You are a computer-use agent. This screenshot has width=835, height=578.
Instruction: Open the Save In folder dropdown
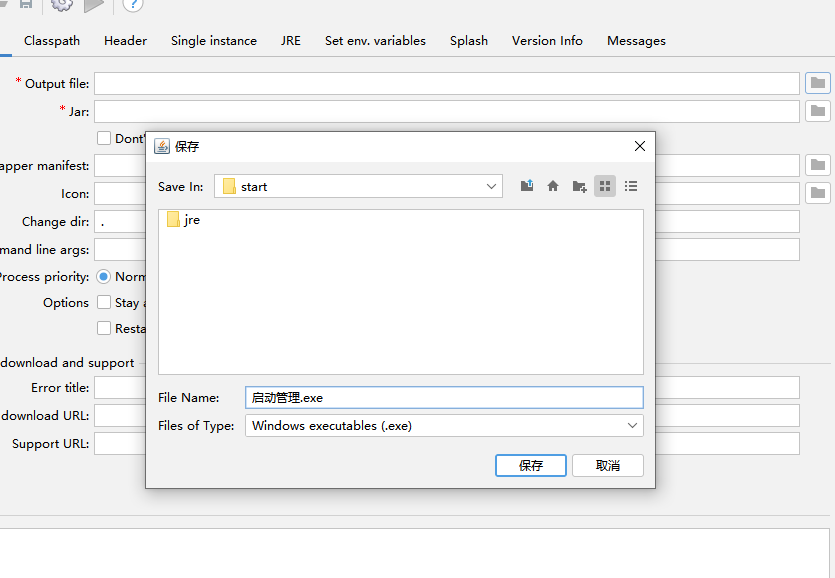click(358, 186)
